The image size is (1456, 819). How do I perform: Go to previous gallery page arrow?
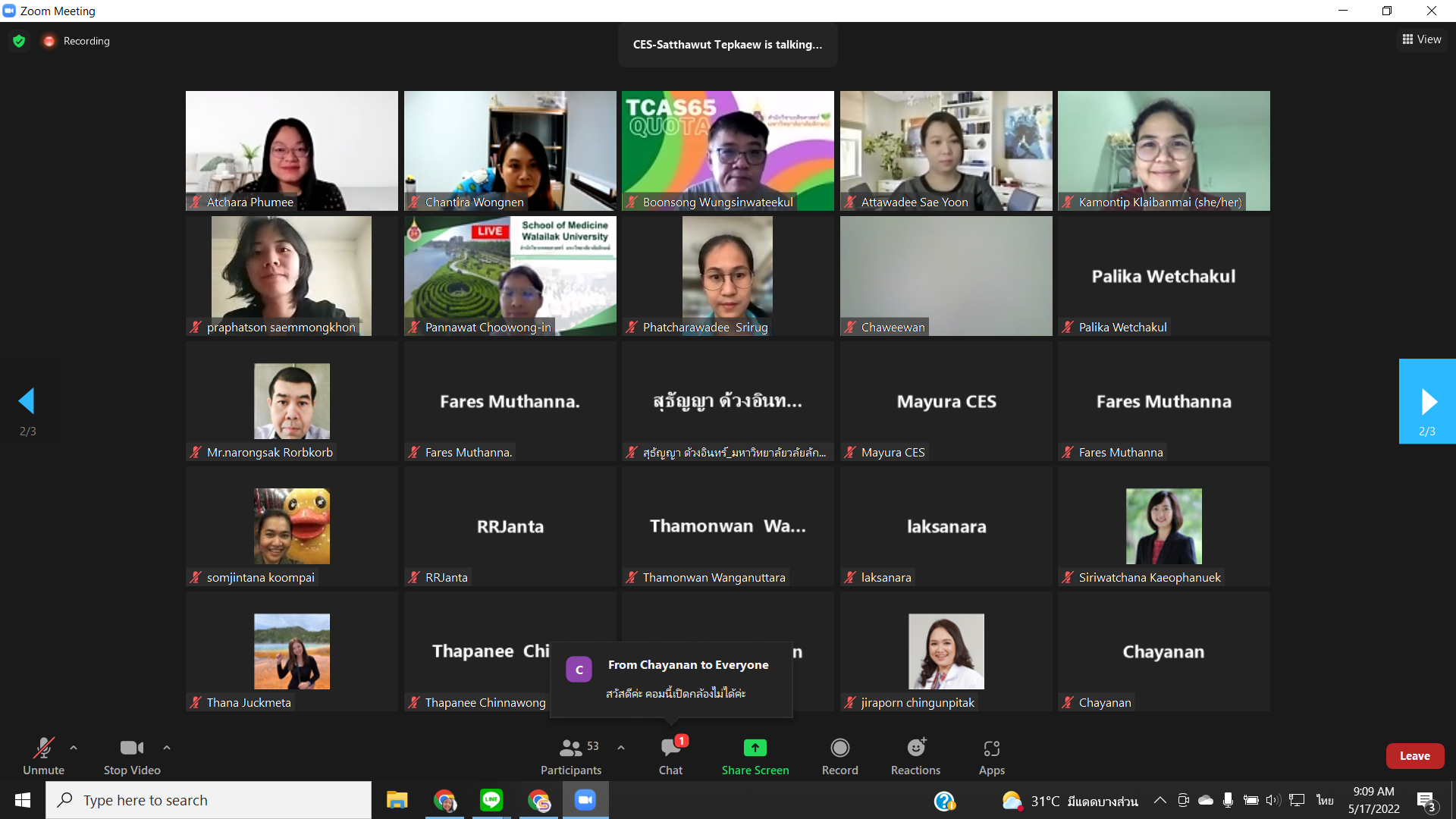(27, 401)
